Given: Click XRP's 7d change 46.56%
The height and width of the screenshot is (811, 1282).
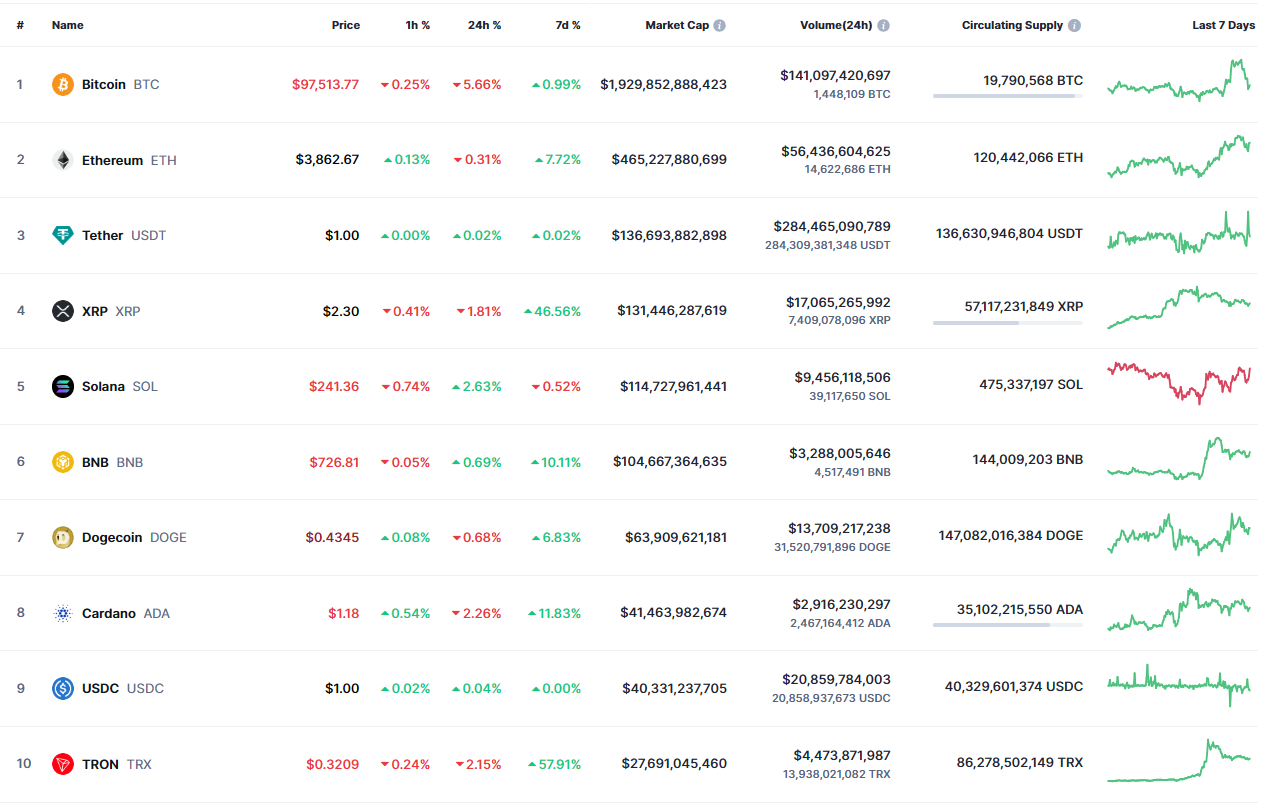Looking at the screenshot, I should click(552, 311).
